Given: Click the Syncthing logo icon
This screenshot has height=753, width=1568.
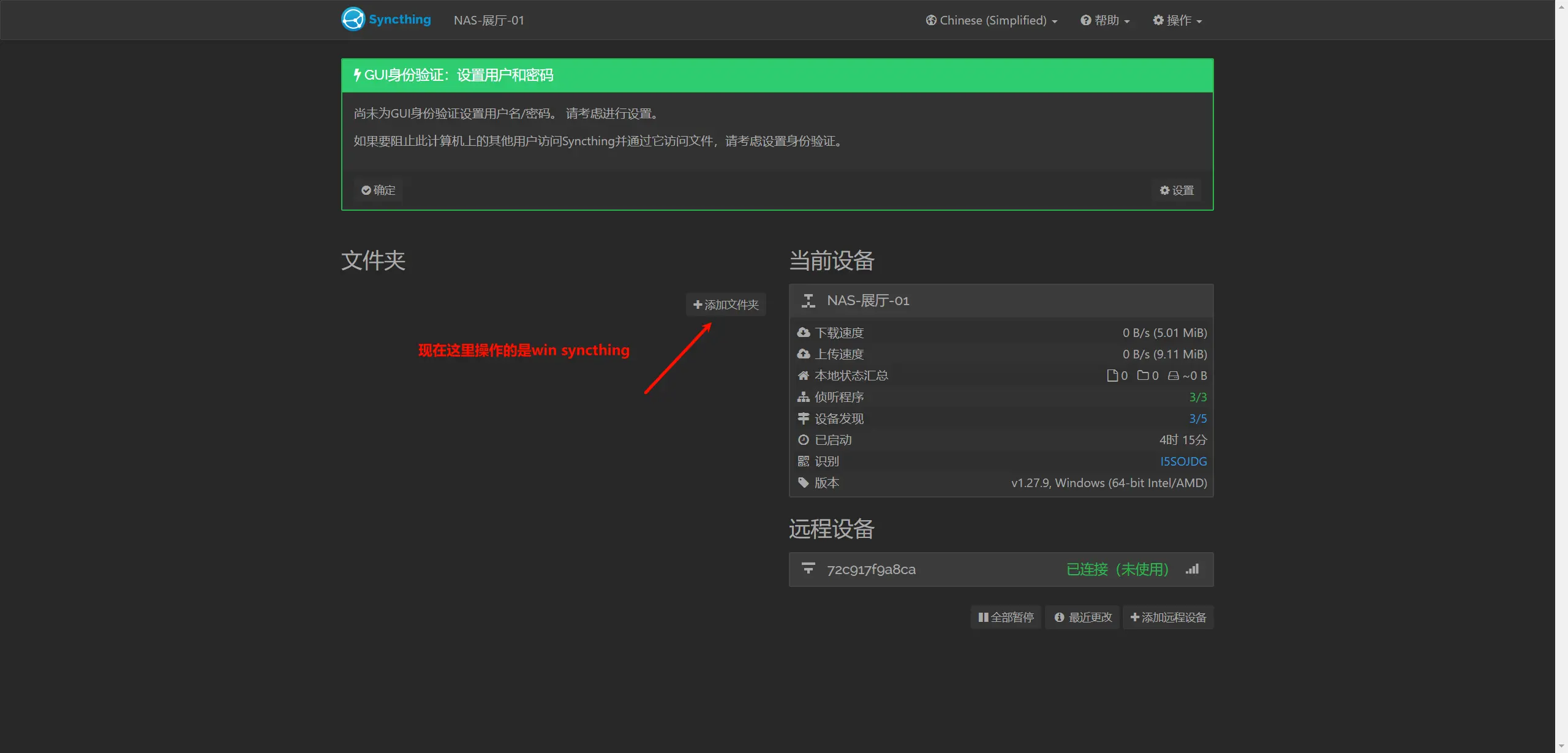Looking at the screenshot, I should (353, 19).
